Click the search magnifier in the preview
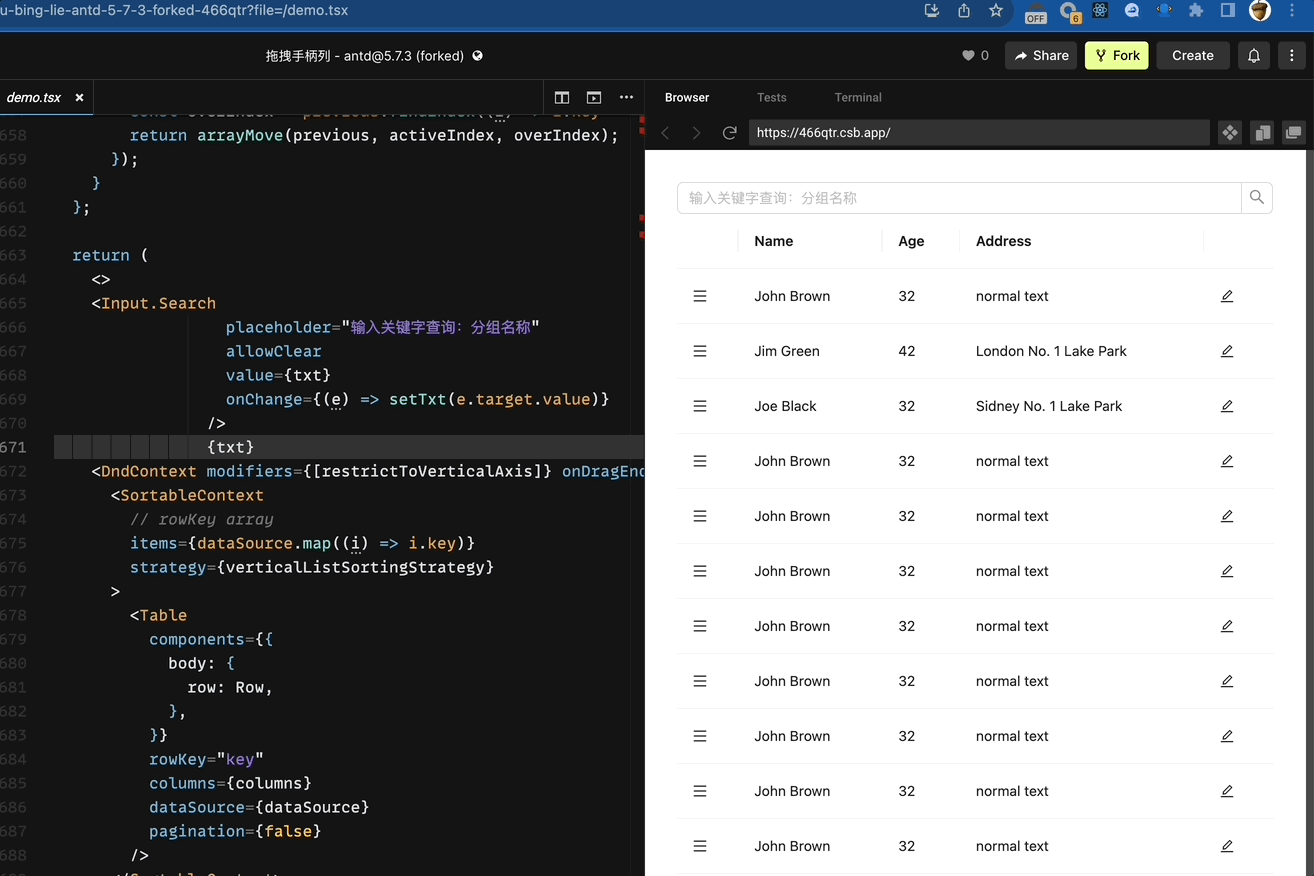This screenshot has width=1314, height=876. tap(1257, 197)
